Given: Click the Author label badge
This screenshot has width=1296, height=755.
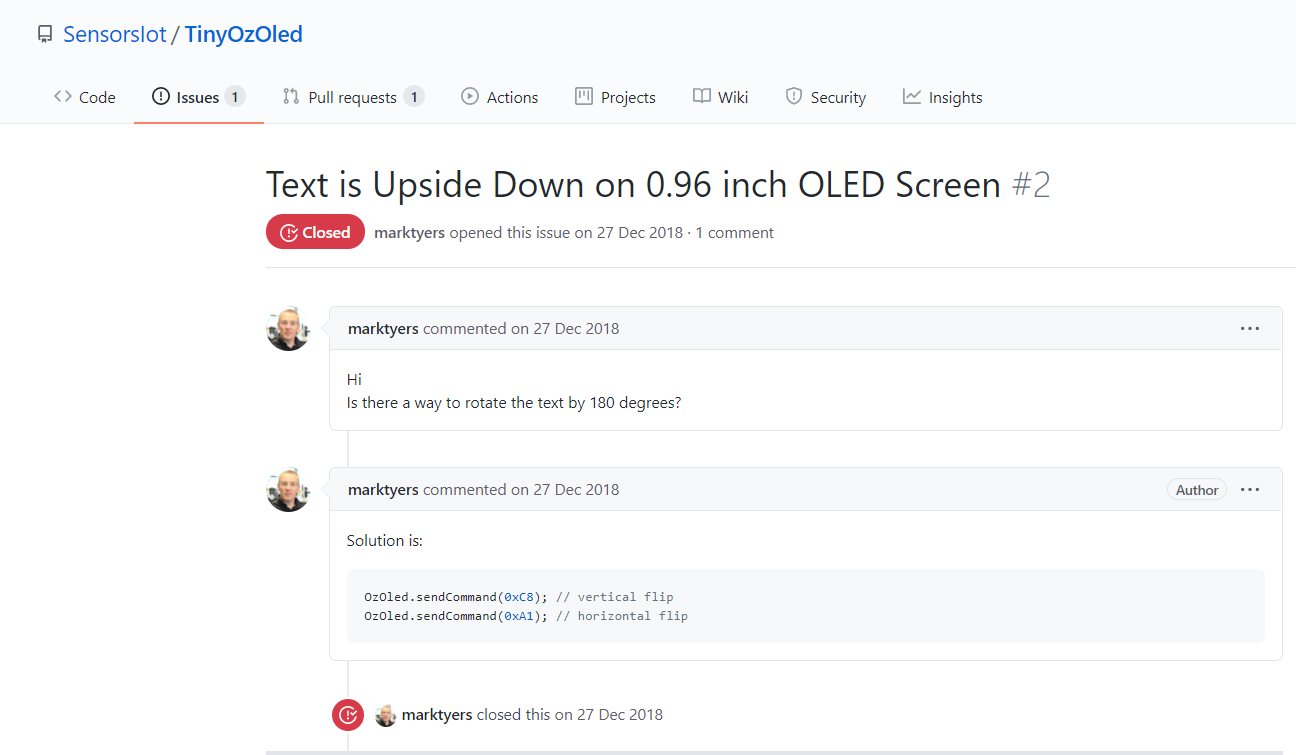Looking at the screenshot, I should coord(1197,490).
